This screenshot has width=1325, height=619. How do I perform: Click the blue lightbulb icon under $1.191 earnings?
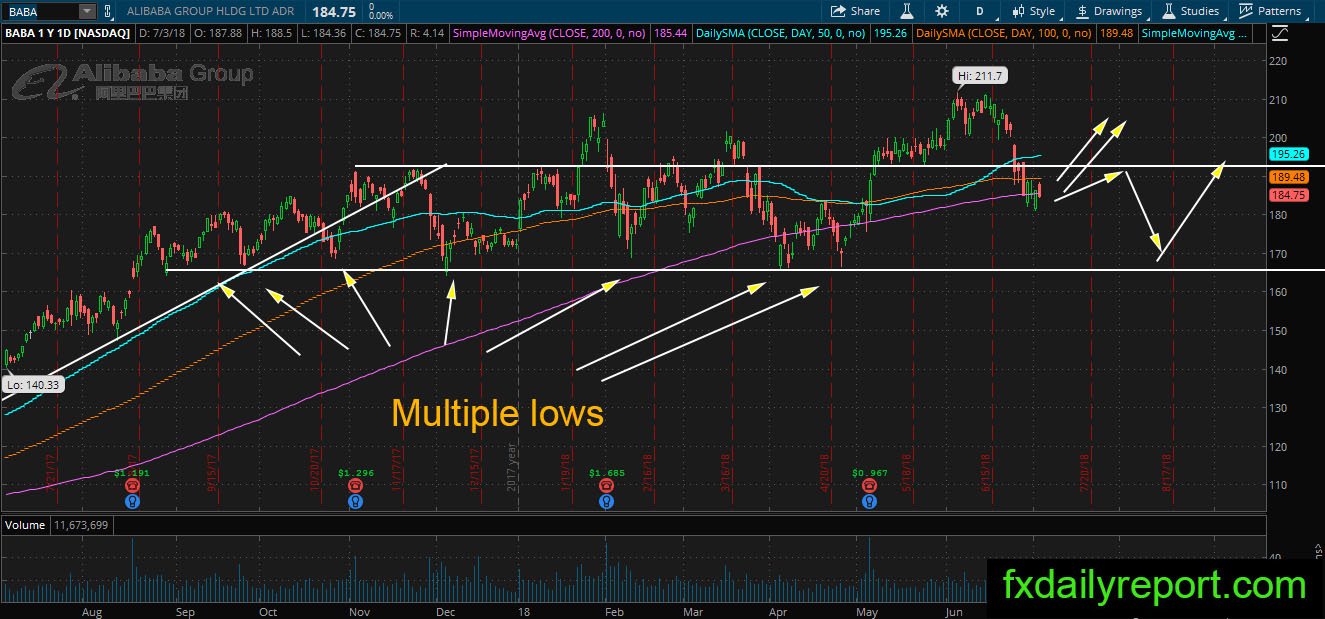(x=131, y=500)
